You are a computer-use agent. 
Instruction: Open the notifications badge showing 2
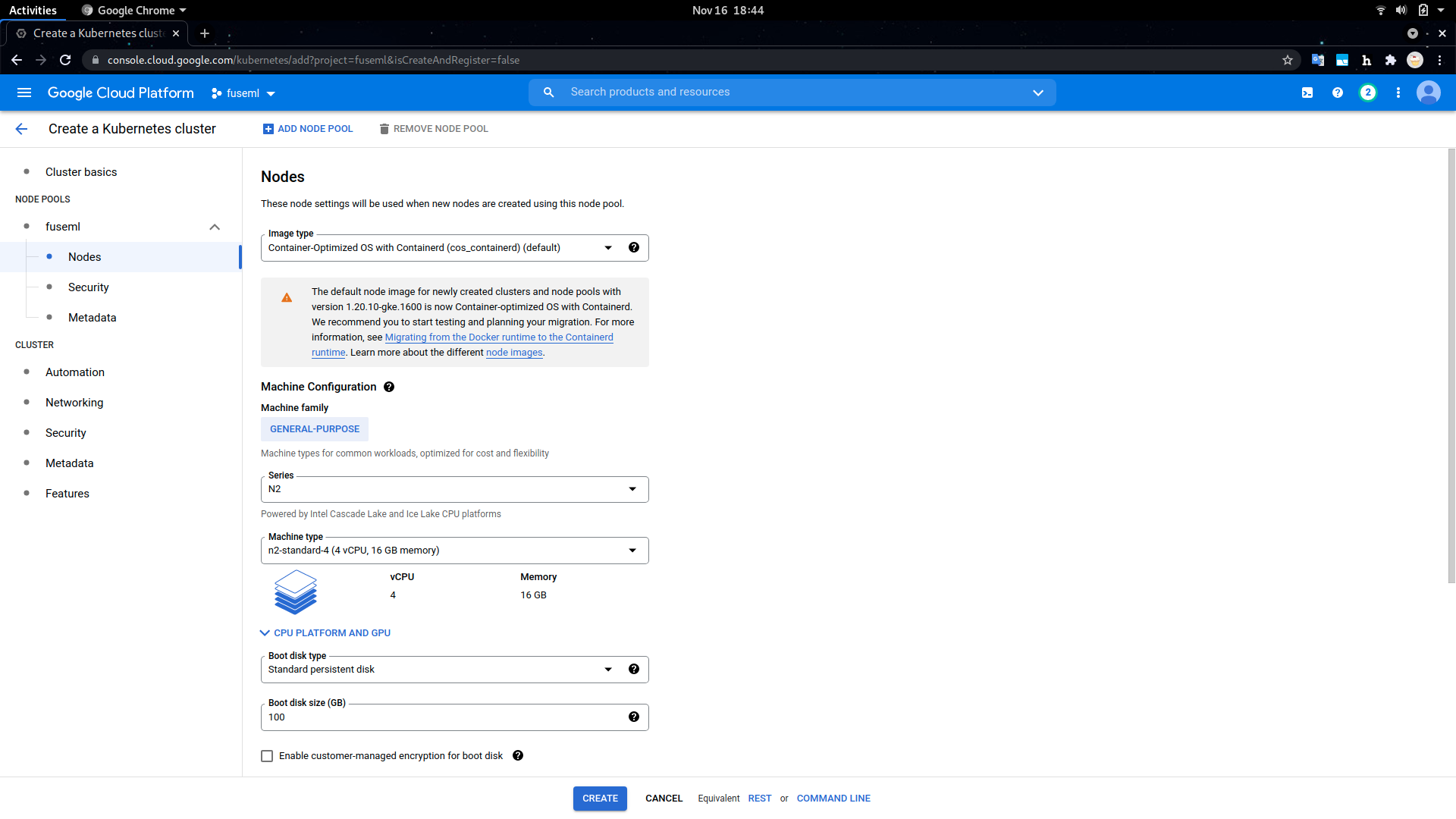coord(1368,93)
